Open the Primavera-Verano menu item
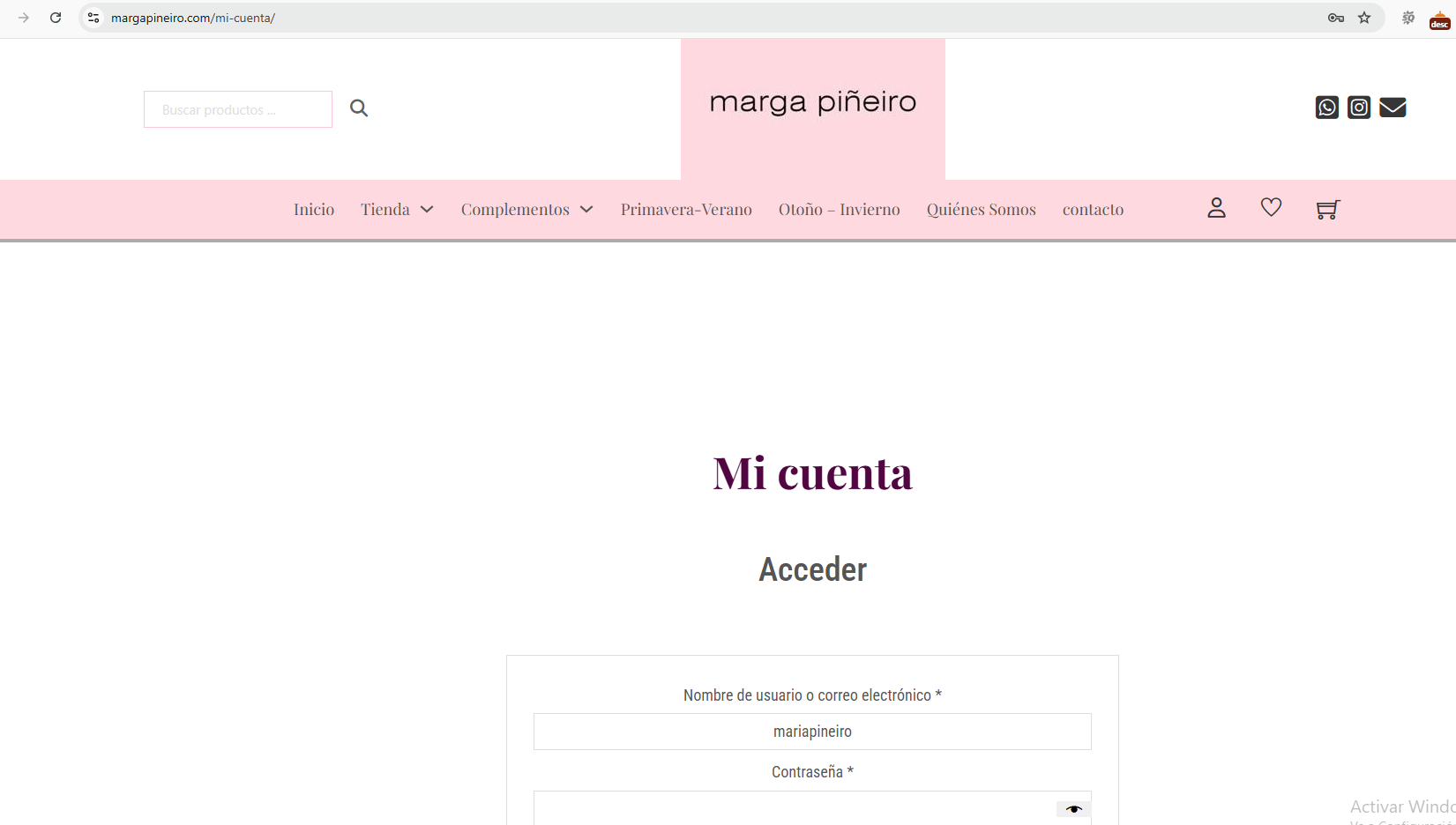Viewport: 1456px width, 825px height. [686, 210]
